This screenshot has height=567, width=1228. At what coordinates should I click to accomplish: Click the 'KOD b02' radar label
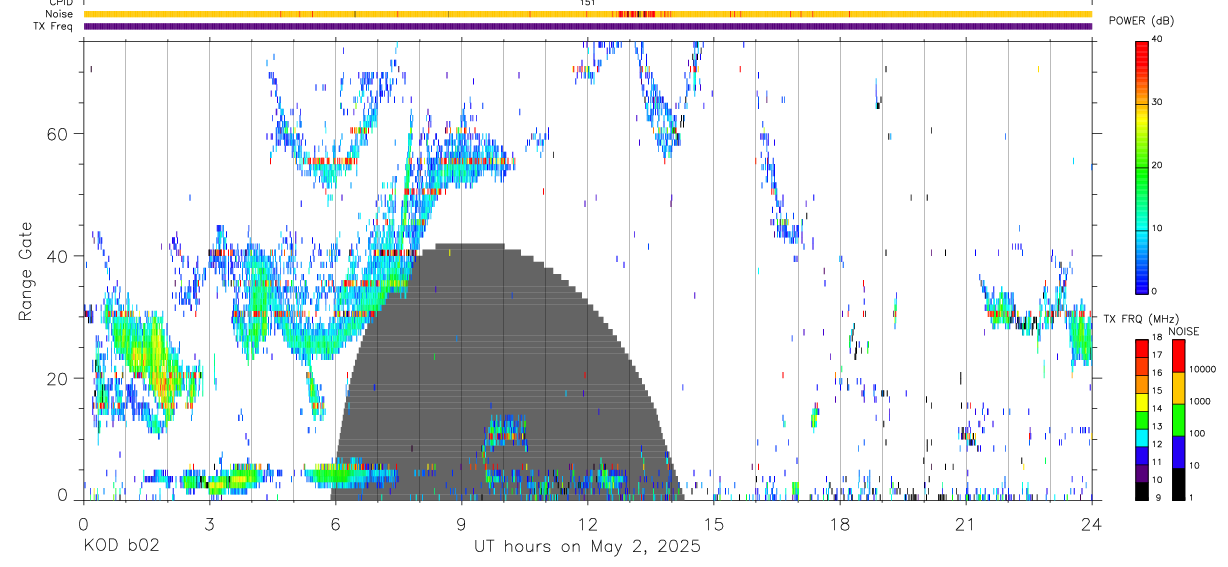click(x=121, y=547)
